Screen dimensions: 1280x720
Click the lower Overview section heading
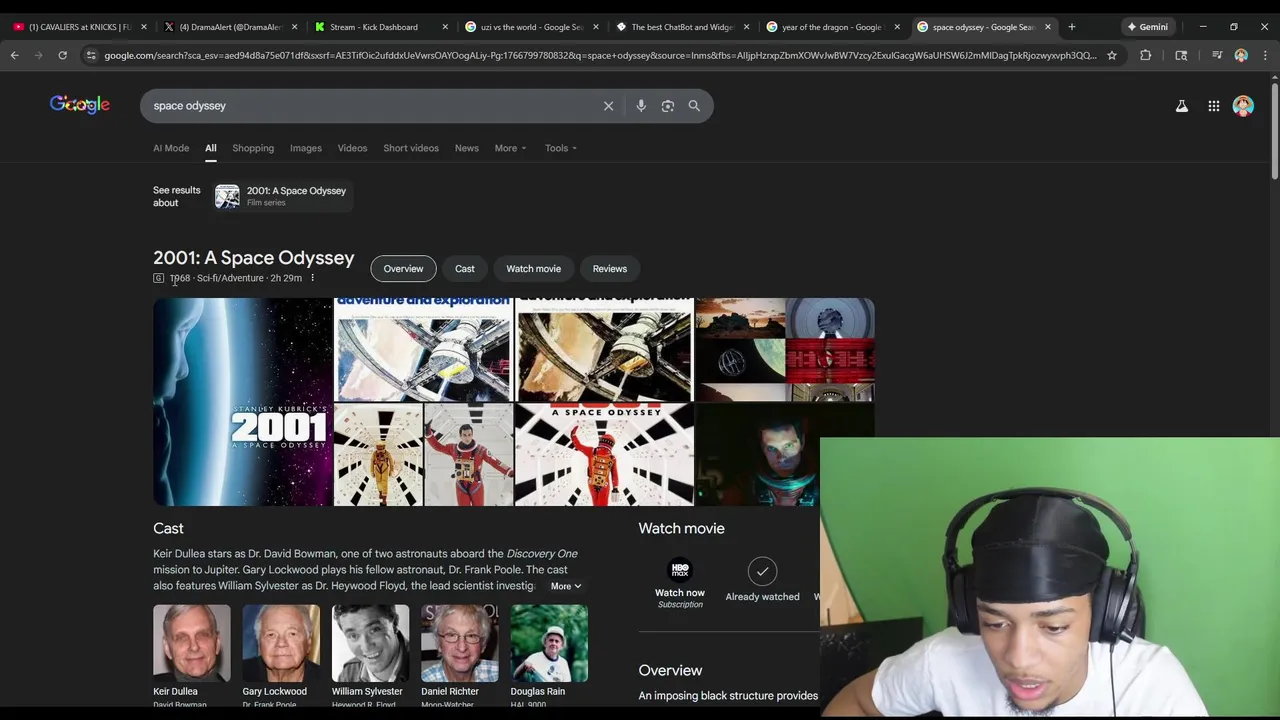[x=670, y=670]
